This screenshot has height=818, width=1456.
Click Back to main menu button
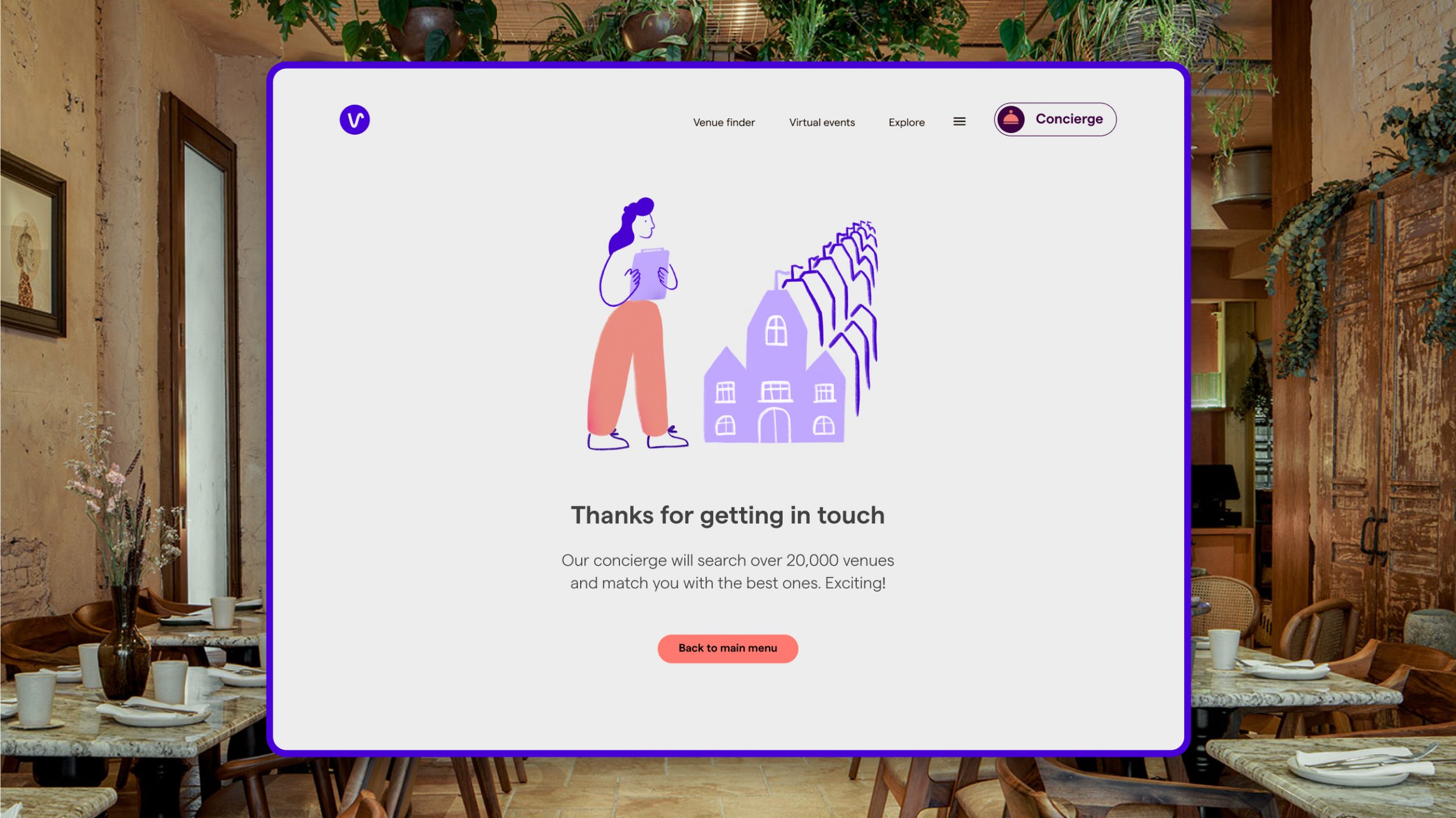coord(727,649)
